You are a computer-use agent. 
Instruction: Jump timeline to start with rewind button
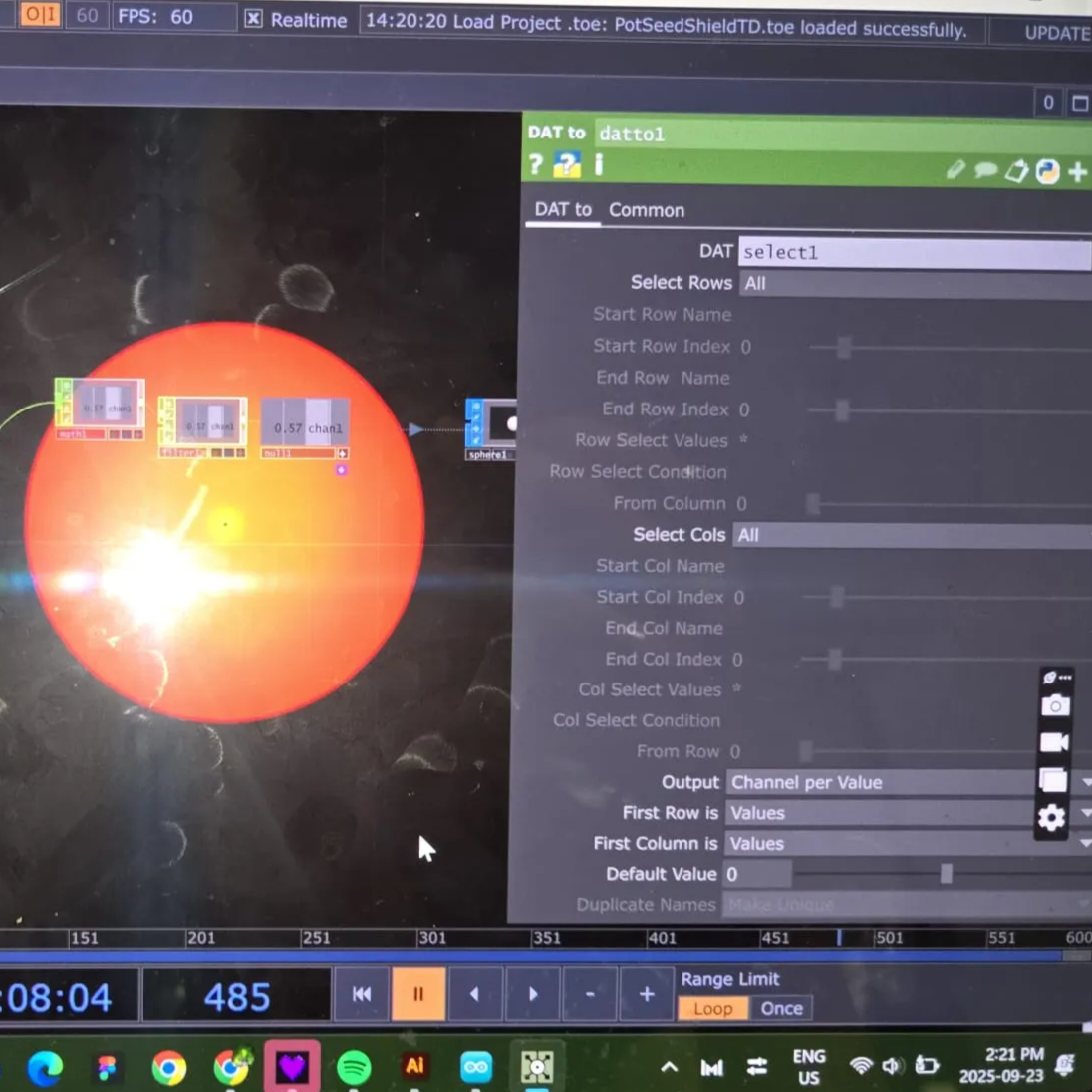click(362, 994)
